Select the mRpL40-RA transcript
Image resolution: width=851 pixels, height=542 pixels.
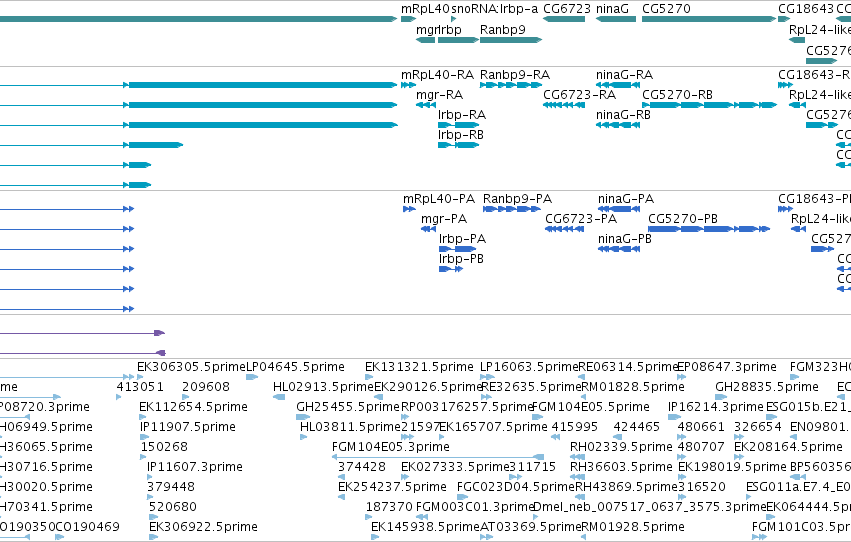408,85
